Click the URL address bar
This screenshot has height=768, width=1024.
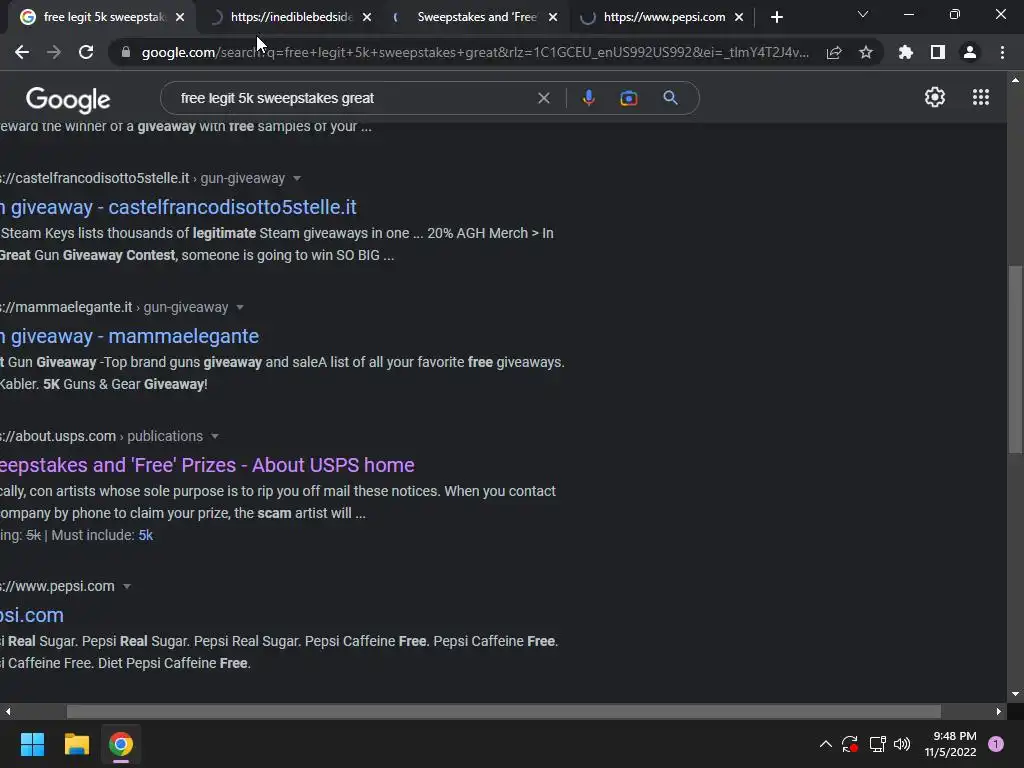tap(475, 52)
